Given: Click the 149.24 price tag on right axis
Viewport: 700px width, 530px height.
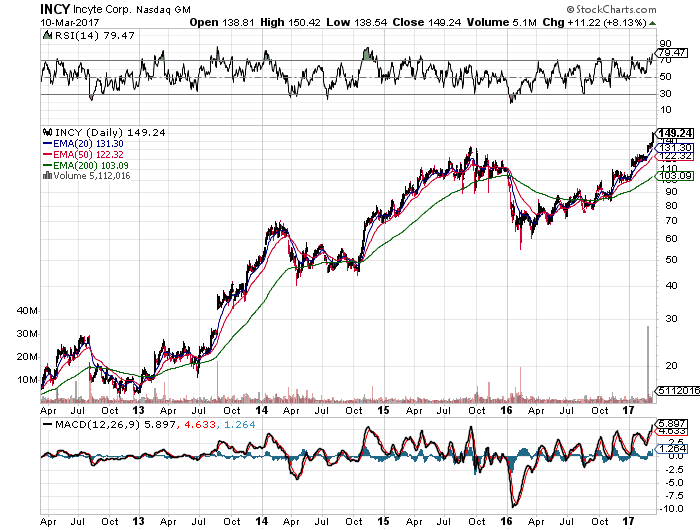Looking at the screenshot, I should click(675, 133).
